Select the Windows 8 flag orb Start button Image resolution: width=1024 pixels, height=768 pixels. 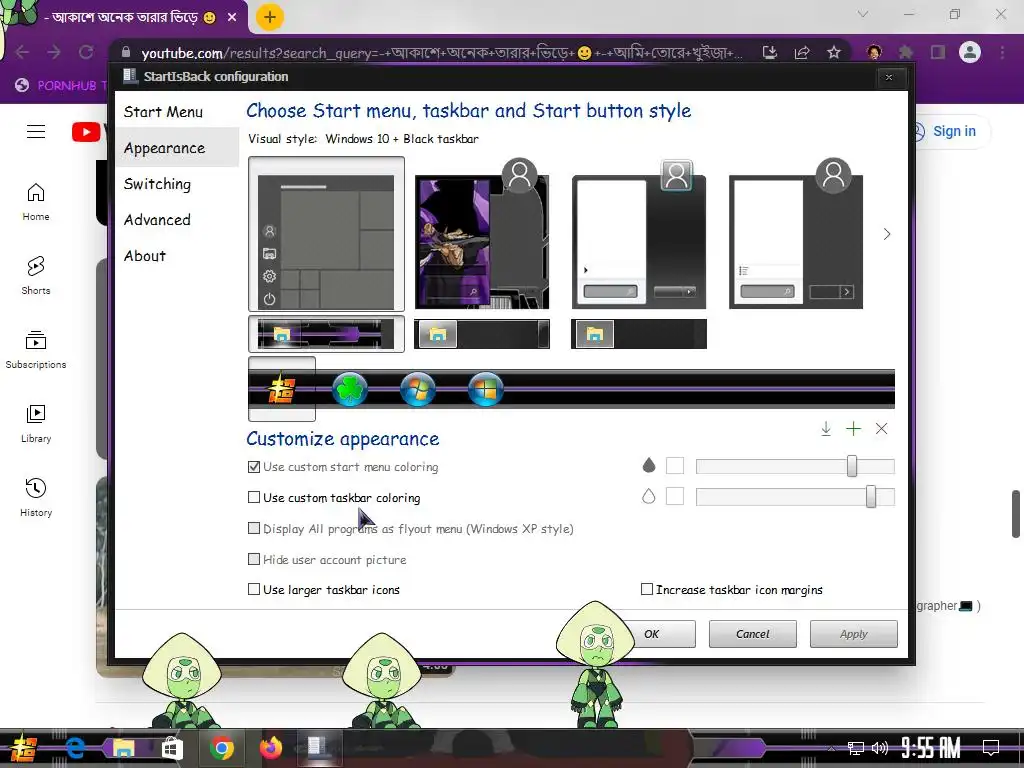point(486,390)
